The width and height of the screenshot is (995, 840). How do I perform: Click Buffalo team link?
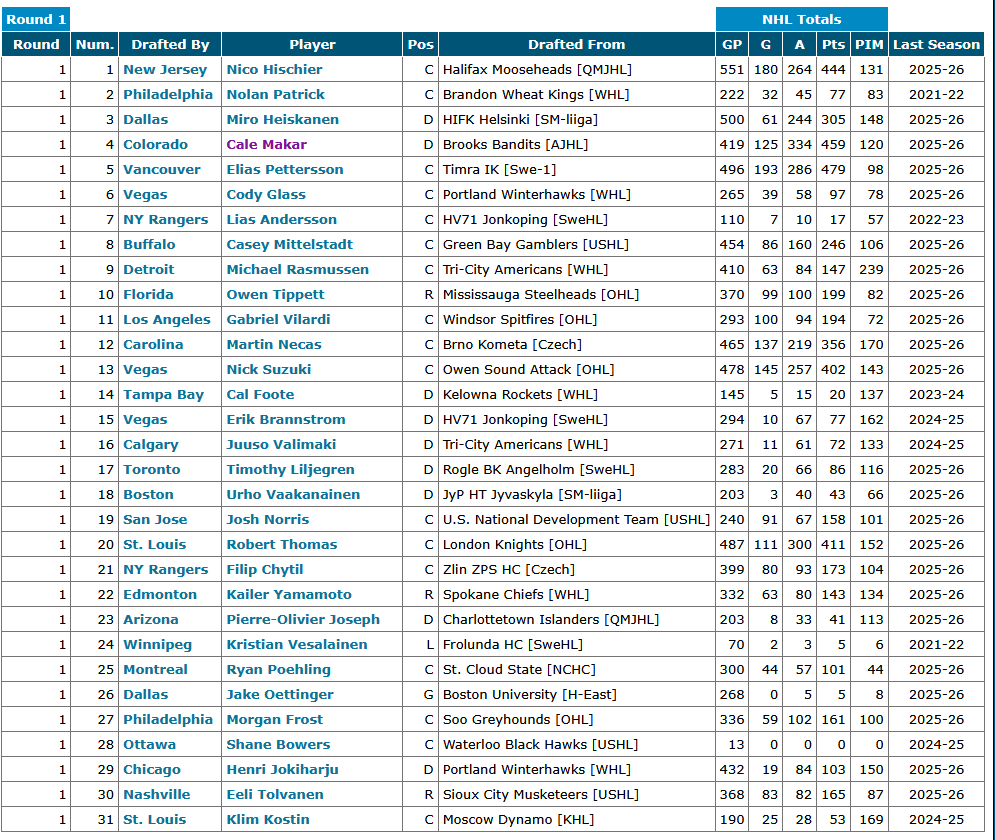149,244
